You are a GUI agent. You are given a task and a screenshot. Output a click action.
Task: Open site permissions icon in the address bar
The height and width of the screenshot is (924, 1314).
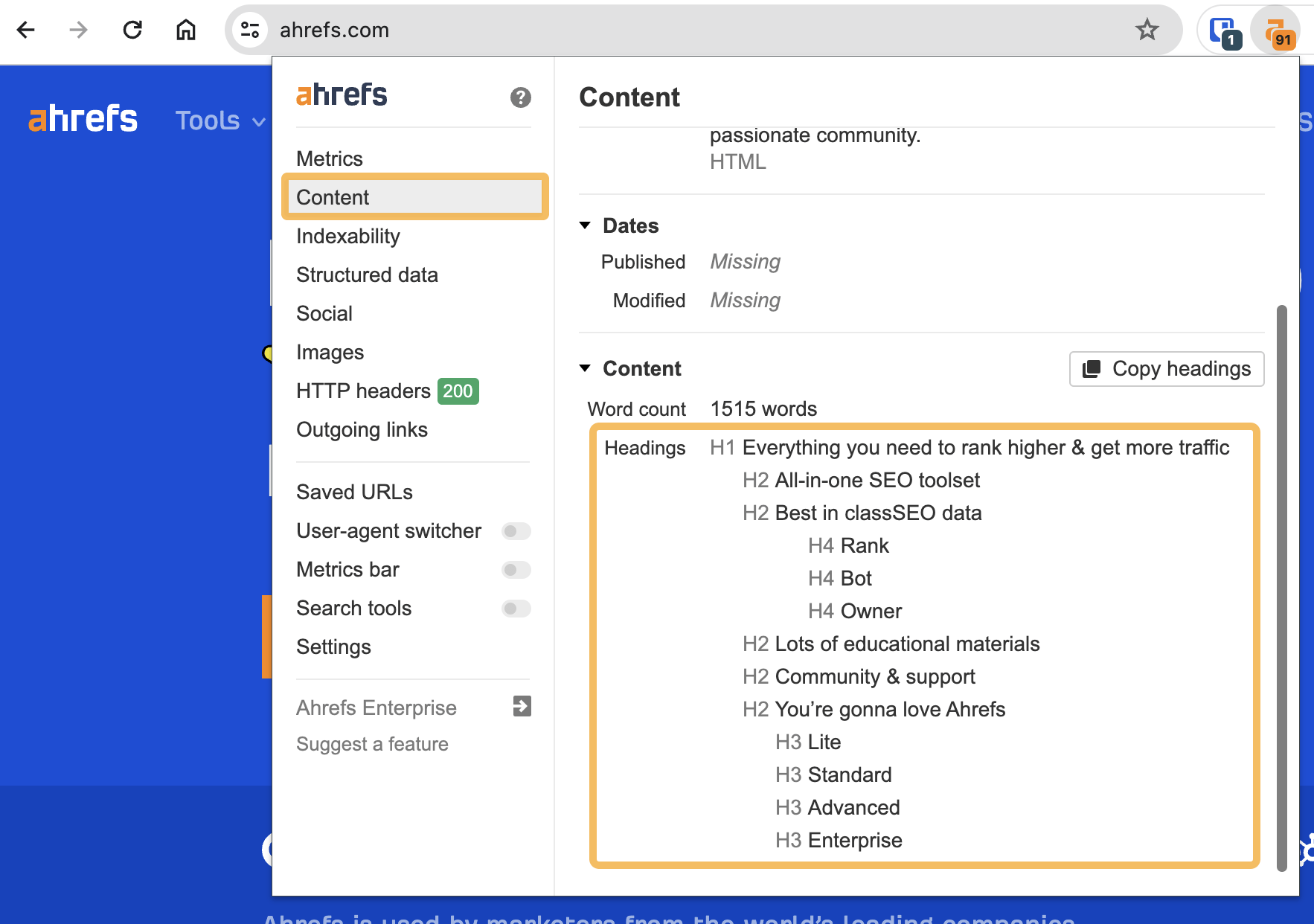(250, 30)
